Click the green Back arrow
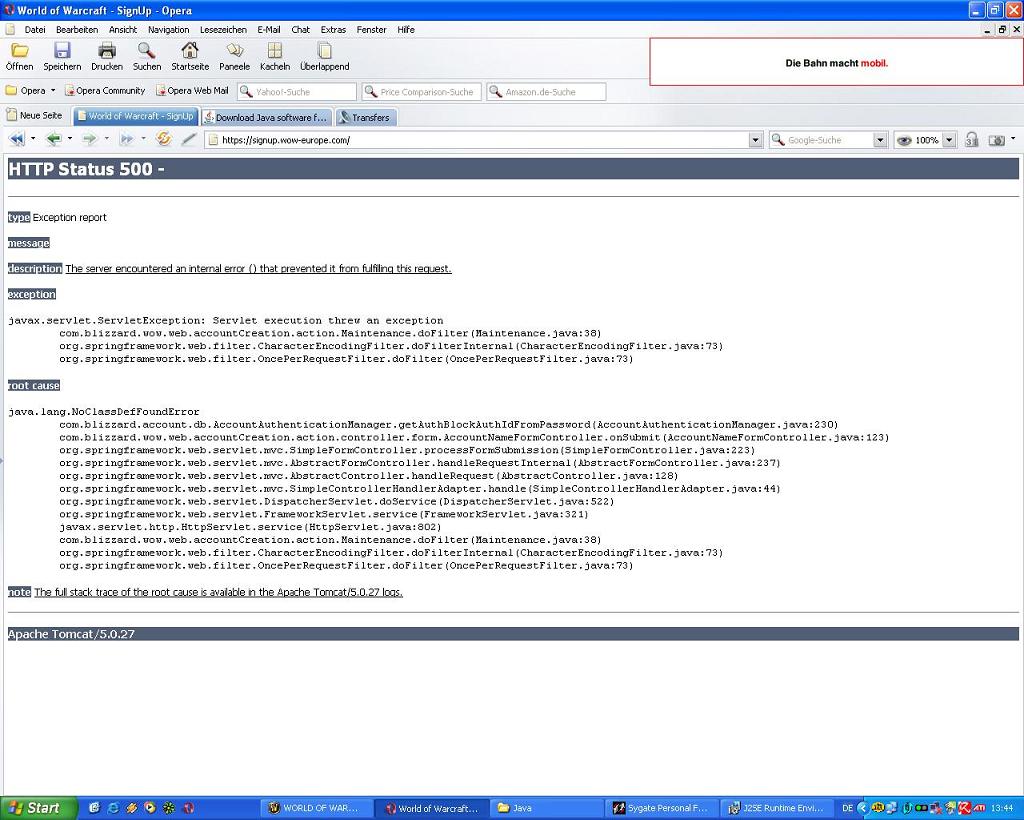 54,139
